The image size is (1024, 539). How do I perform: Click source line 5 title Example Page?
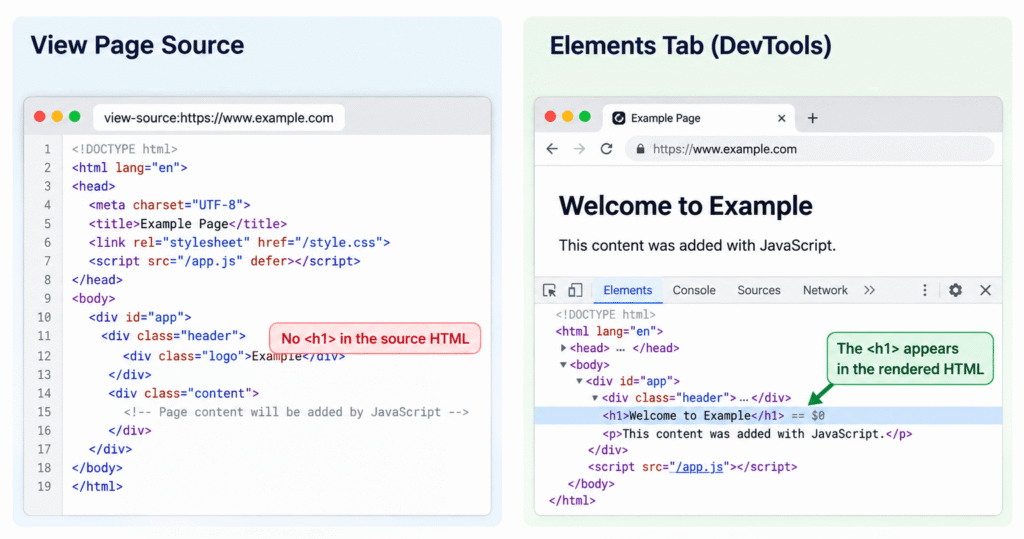[x=188, y=223]
